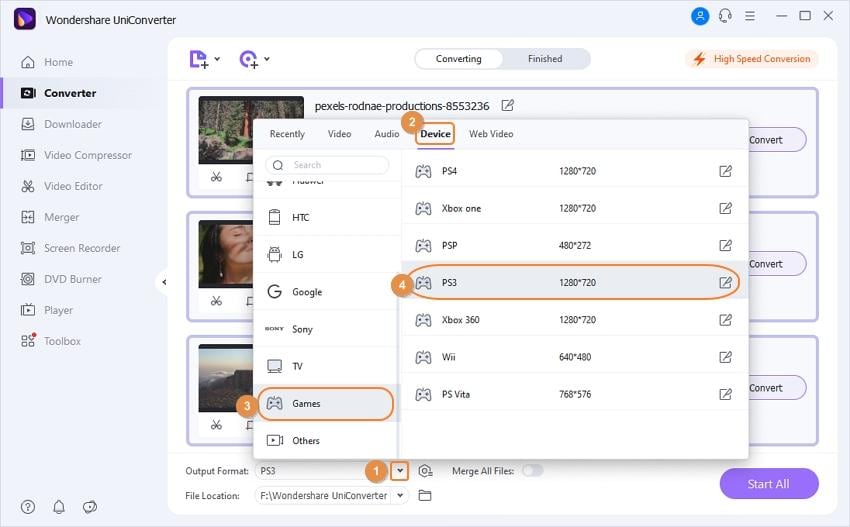Screen dimensions: 850x527
Task: Open output folder icon
Action: pos(425,495)
